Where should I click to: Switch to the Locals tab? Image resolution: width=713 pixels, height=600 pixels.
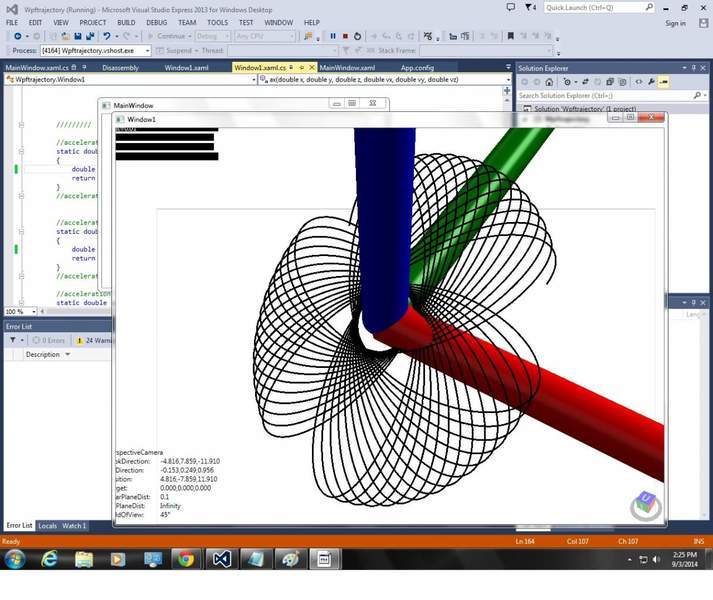48,526
